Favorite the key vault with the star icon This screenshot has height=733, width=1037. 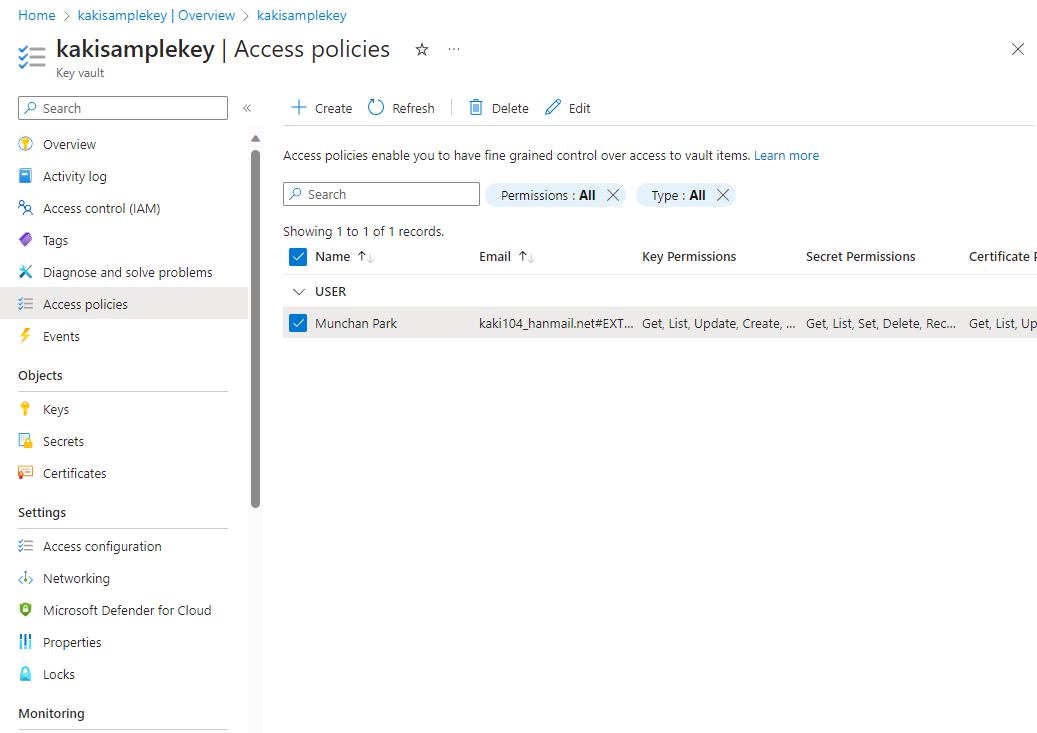pos(422,50)
